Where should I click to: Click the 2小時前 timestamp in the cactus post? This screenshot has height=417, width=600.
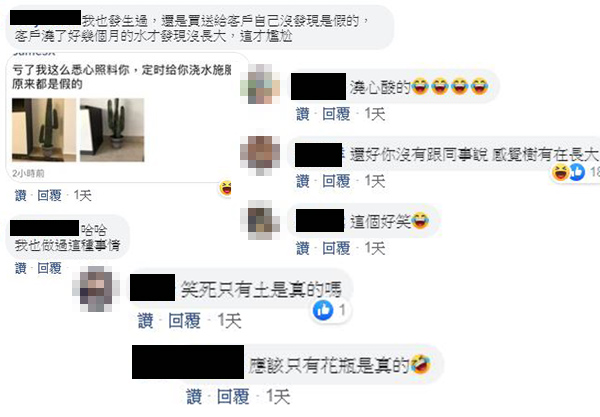28,173
